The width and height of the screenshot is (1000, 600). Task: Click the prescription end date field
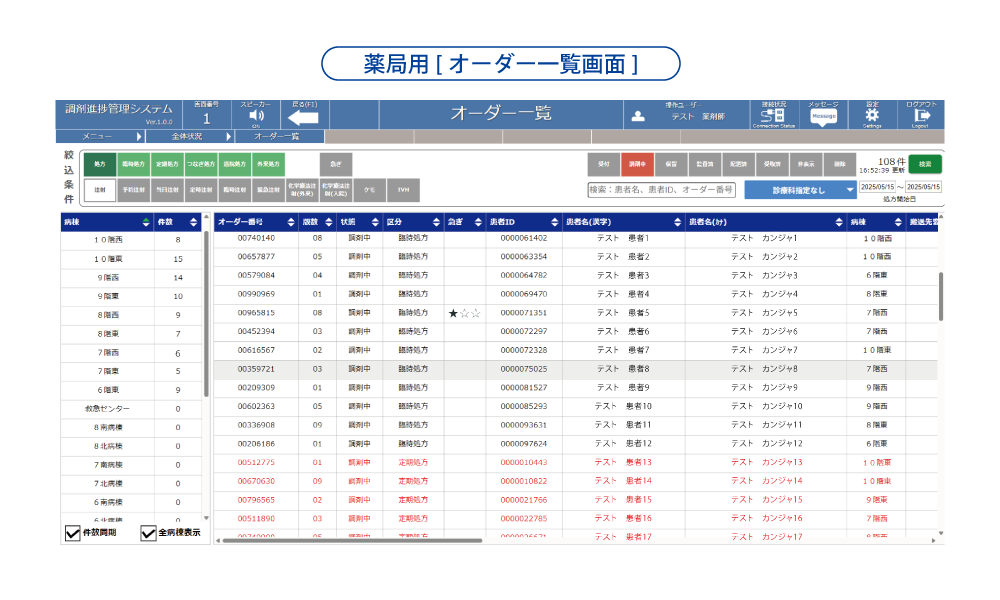[923, 187]
